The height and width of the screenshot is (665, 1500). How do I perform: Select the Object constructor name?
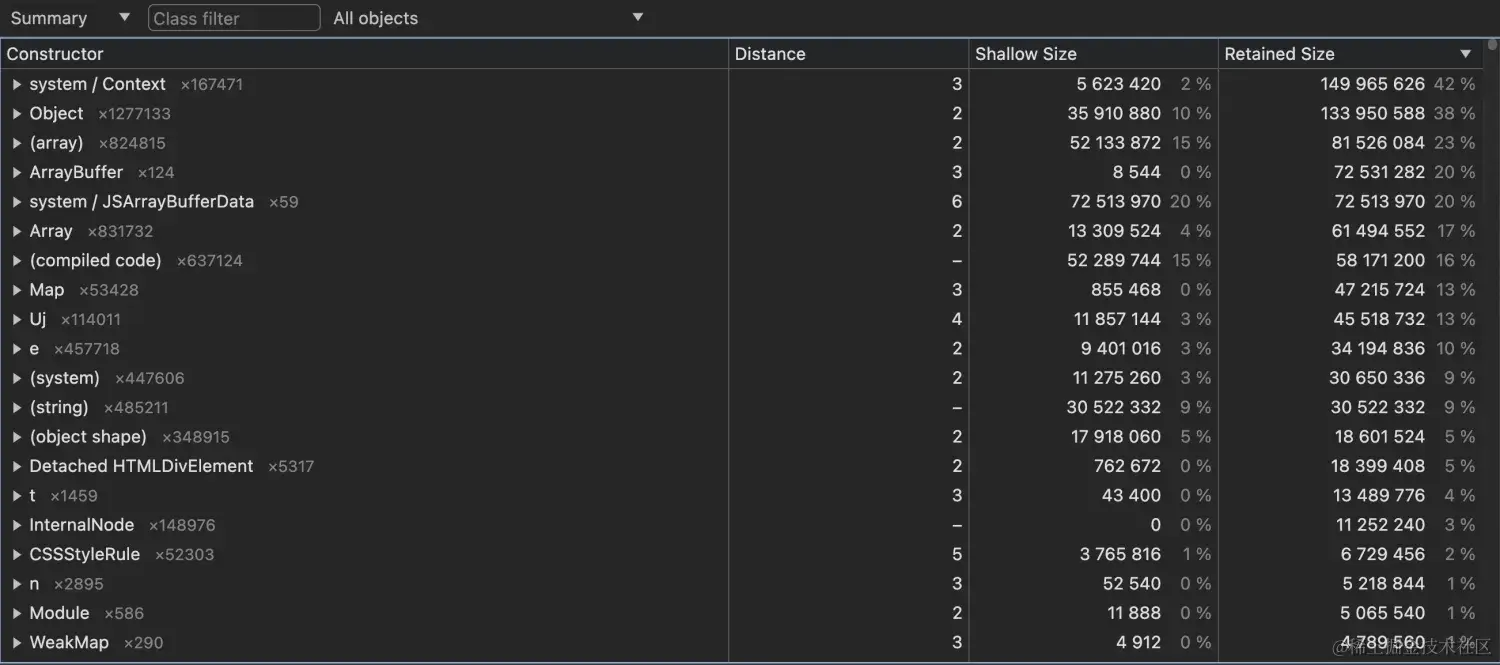(x=56, y=114)
